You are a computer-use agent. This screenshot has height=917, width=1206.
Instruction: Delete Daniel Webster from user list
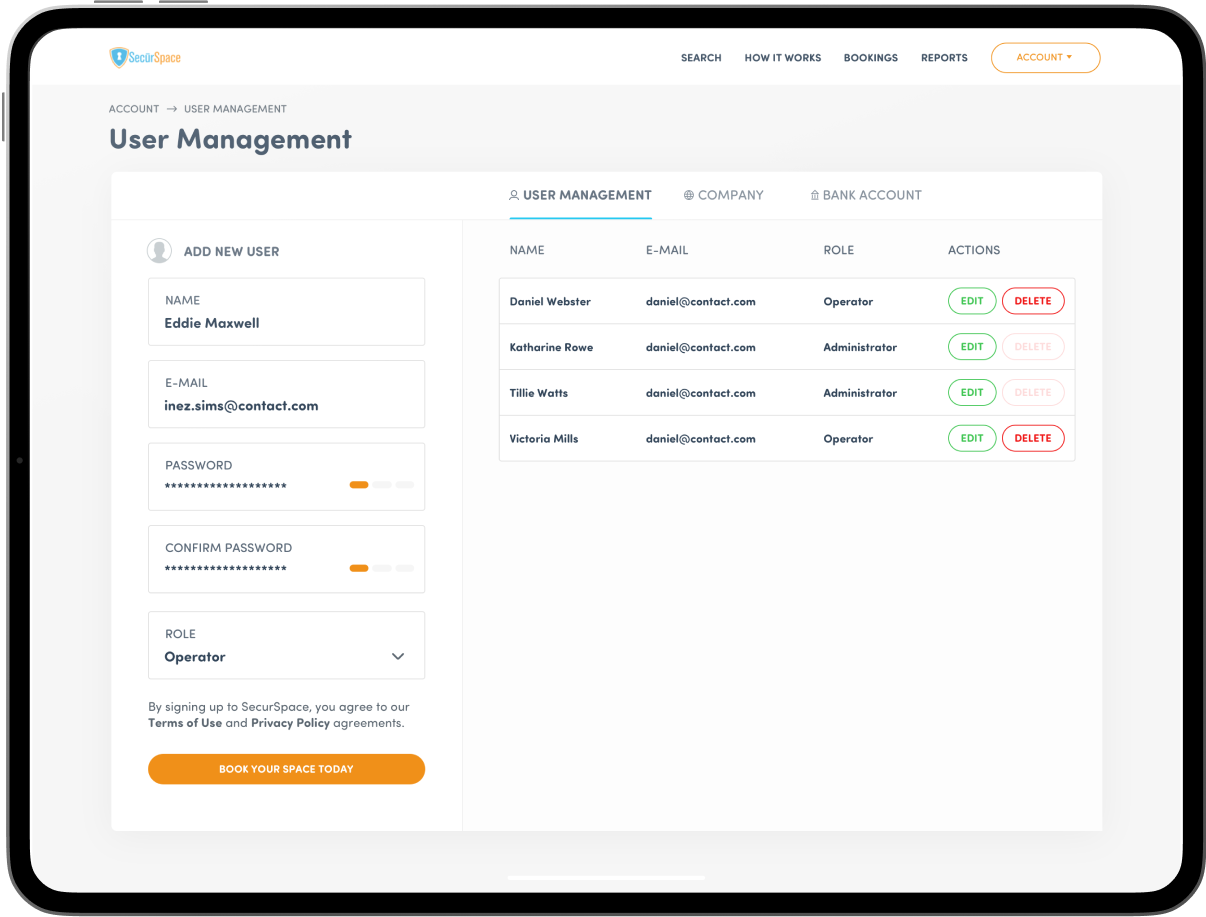click(x=1033, y=301)
